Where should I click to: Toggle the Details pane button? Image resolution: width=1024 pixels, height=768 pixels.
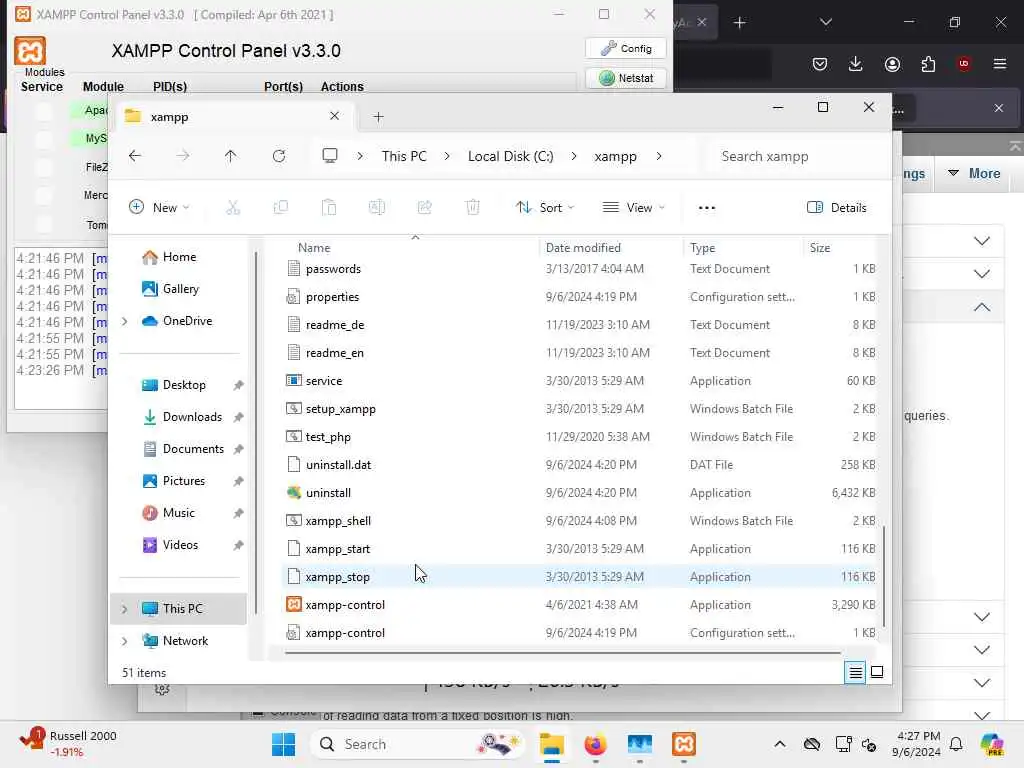[x=837, y=208]
